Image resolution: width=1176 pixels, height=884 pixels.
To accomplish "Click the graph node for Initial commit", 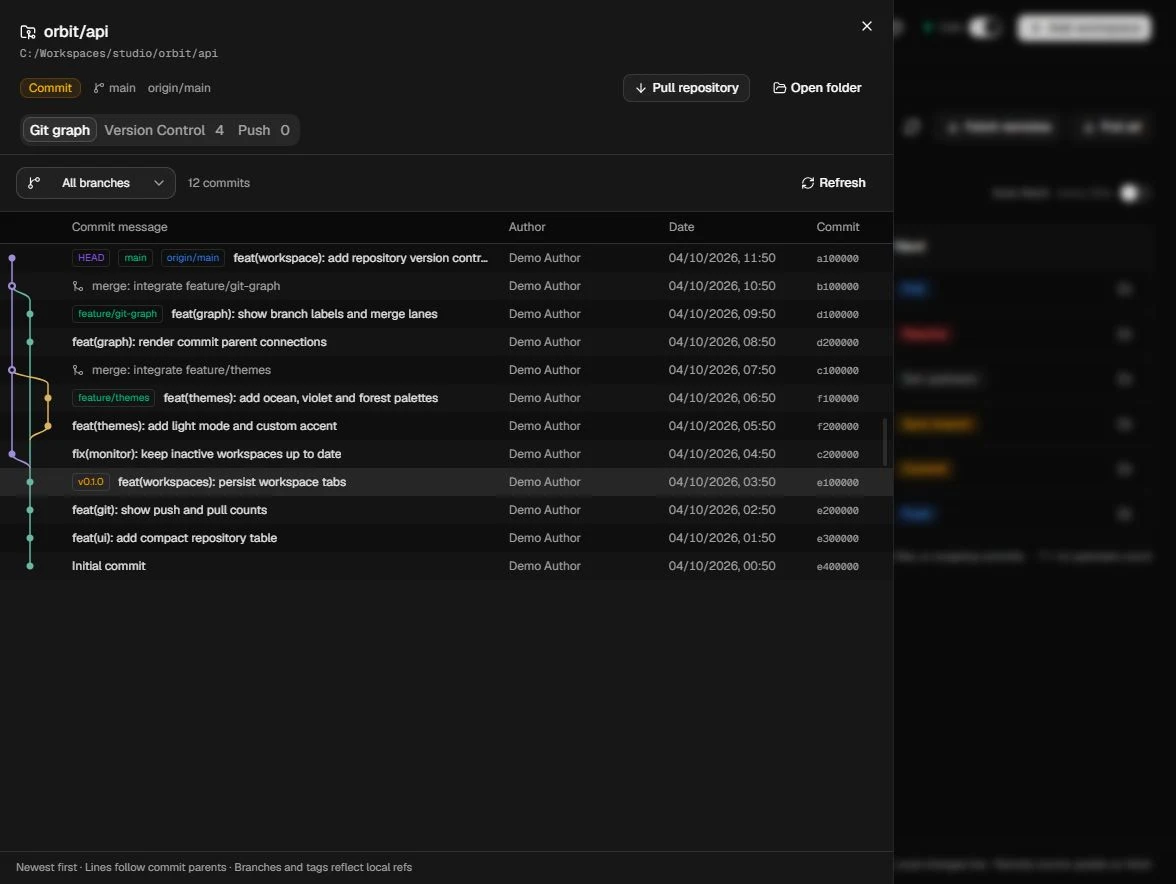I will (x=30, y=566).
